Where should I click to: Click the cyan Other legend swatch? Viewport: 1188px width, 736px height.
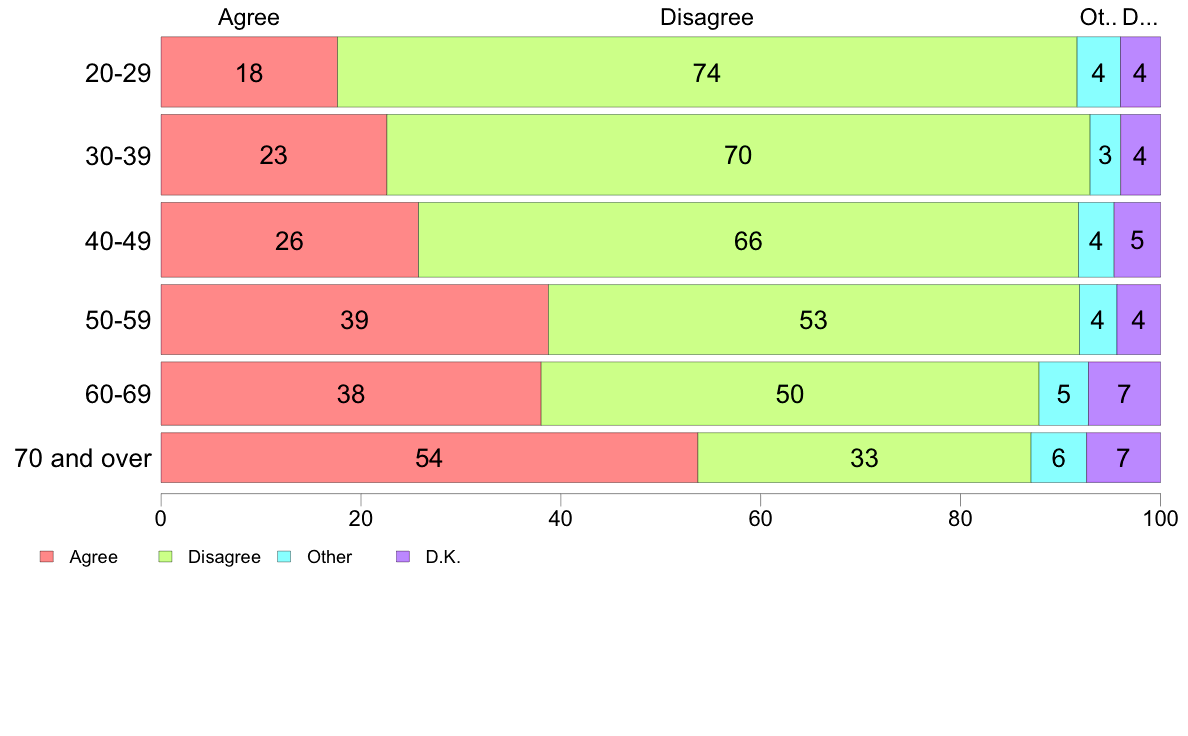(285, 557)
